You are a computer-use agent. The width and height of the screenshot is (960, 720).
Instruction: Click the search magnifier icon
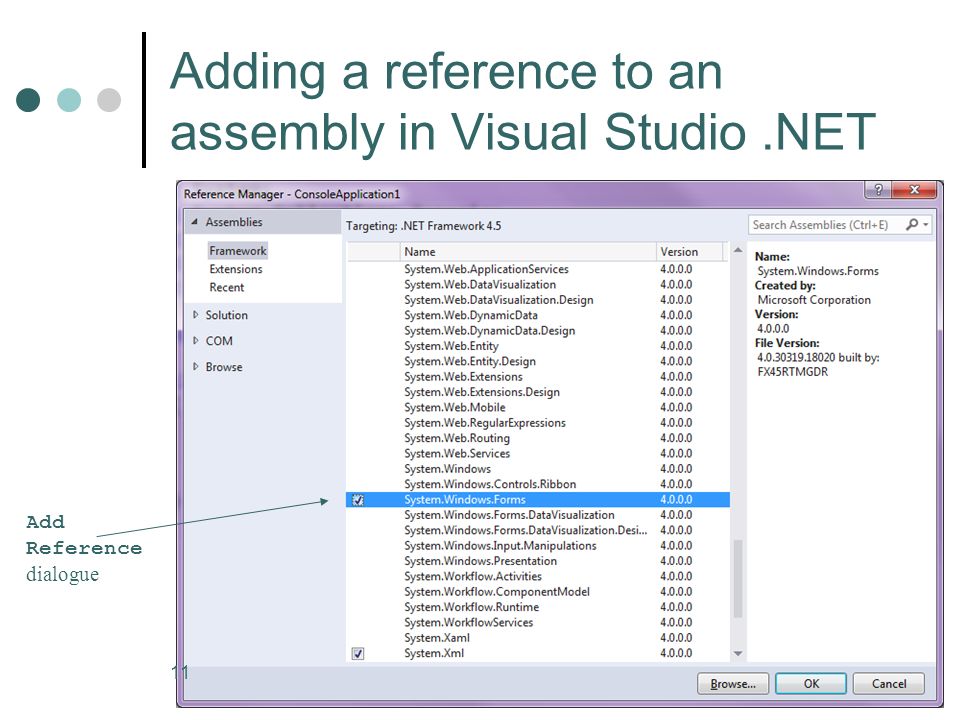[912, 225]
